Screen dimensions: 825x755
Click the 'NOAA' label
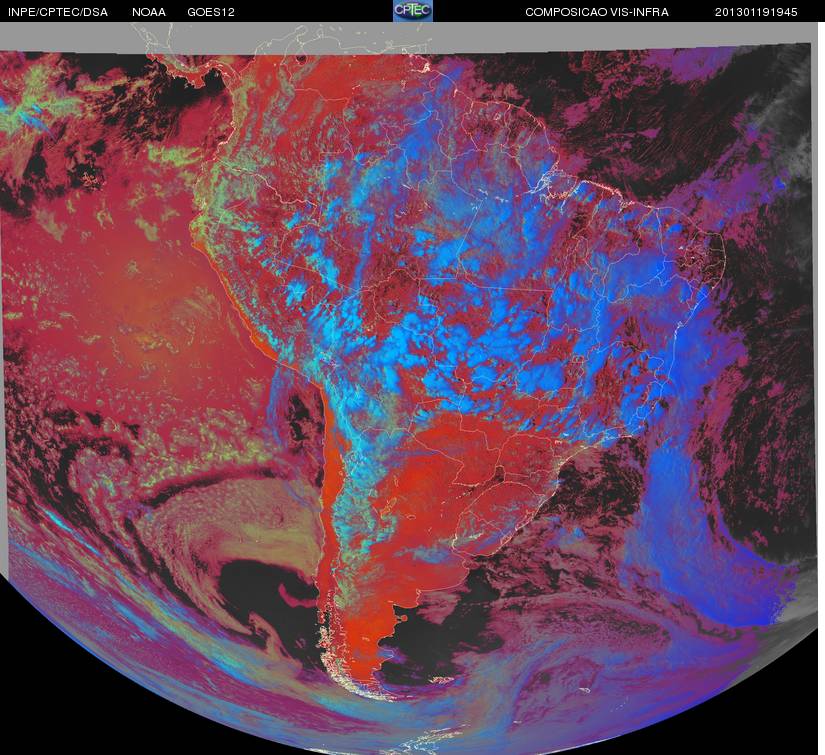149,12
